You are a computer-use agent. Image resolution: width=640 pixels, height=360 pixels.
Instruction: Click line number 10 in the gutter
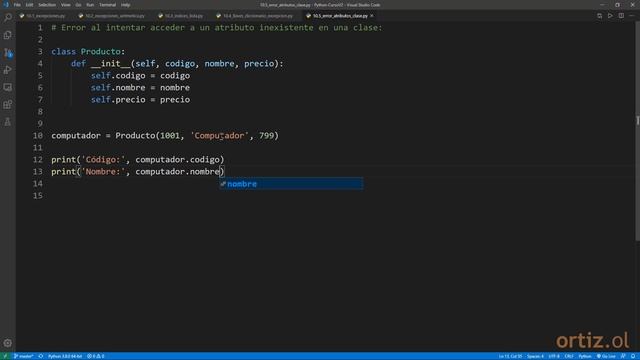[38, 136]
